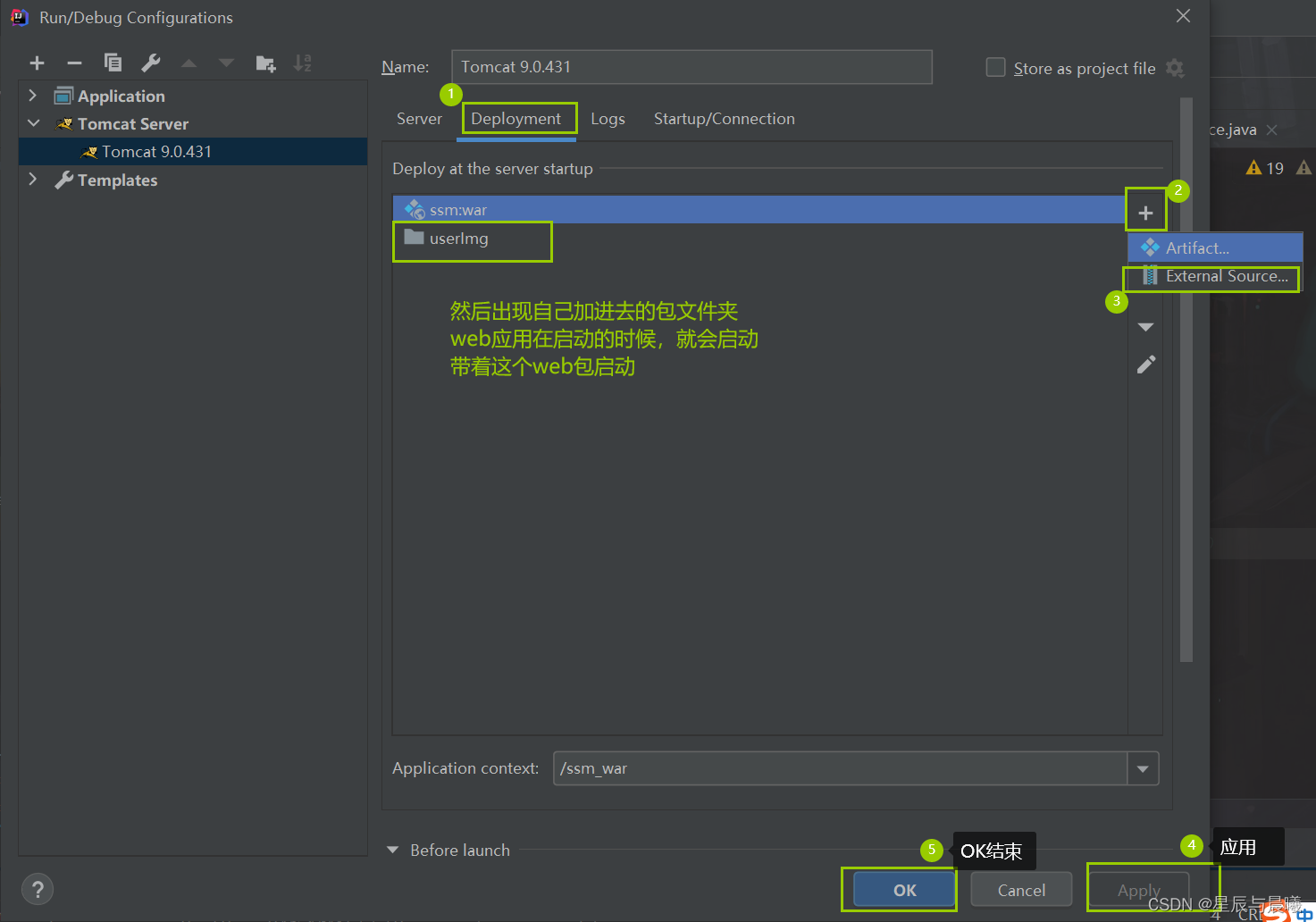Move deployment item down triangle
Image resolution: width=1316 pixels, height=922 pixels.
[1145, 327]
